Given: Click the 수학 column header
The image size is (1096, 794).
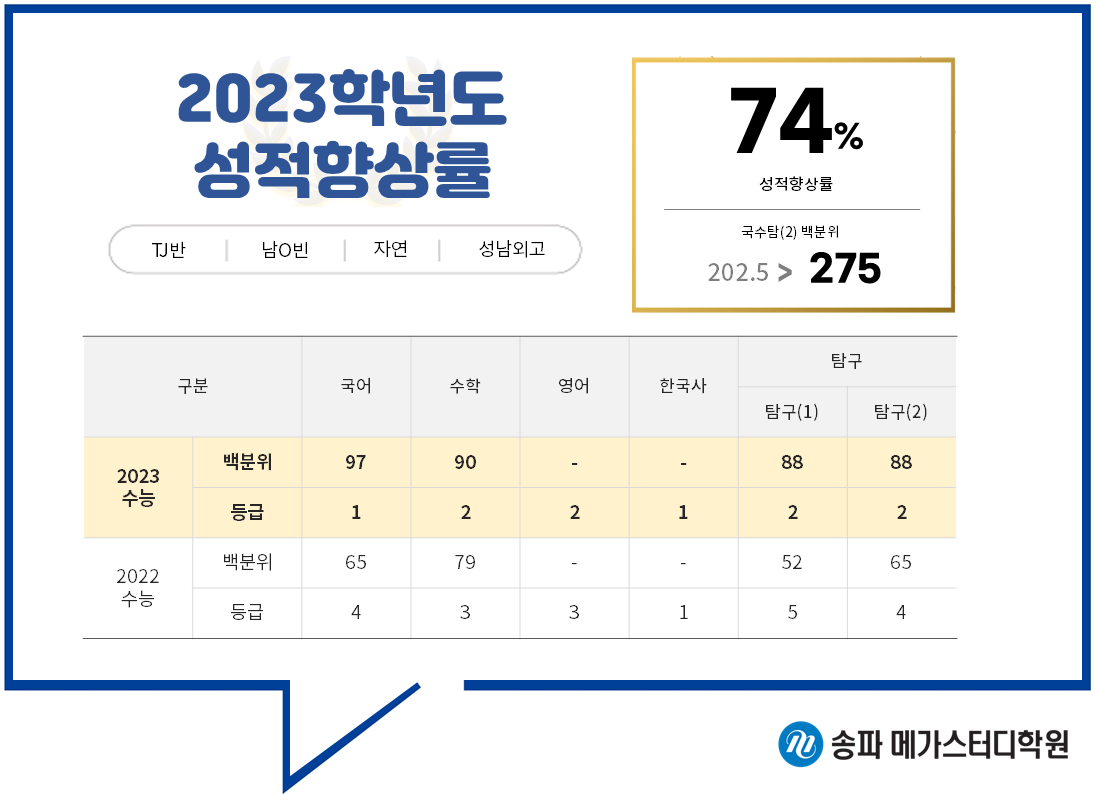Looking at the screenshot, I should pos(465,386).
